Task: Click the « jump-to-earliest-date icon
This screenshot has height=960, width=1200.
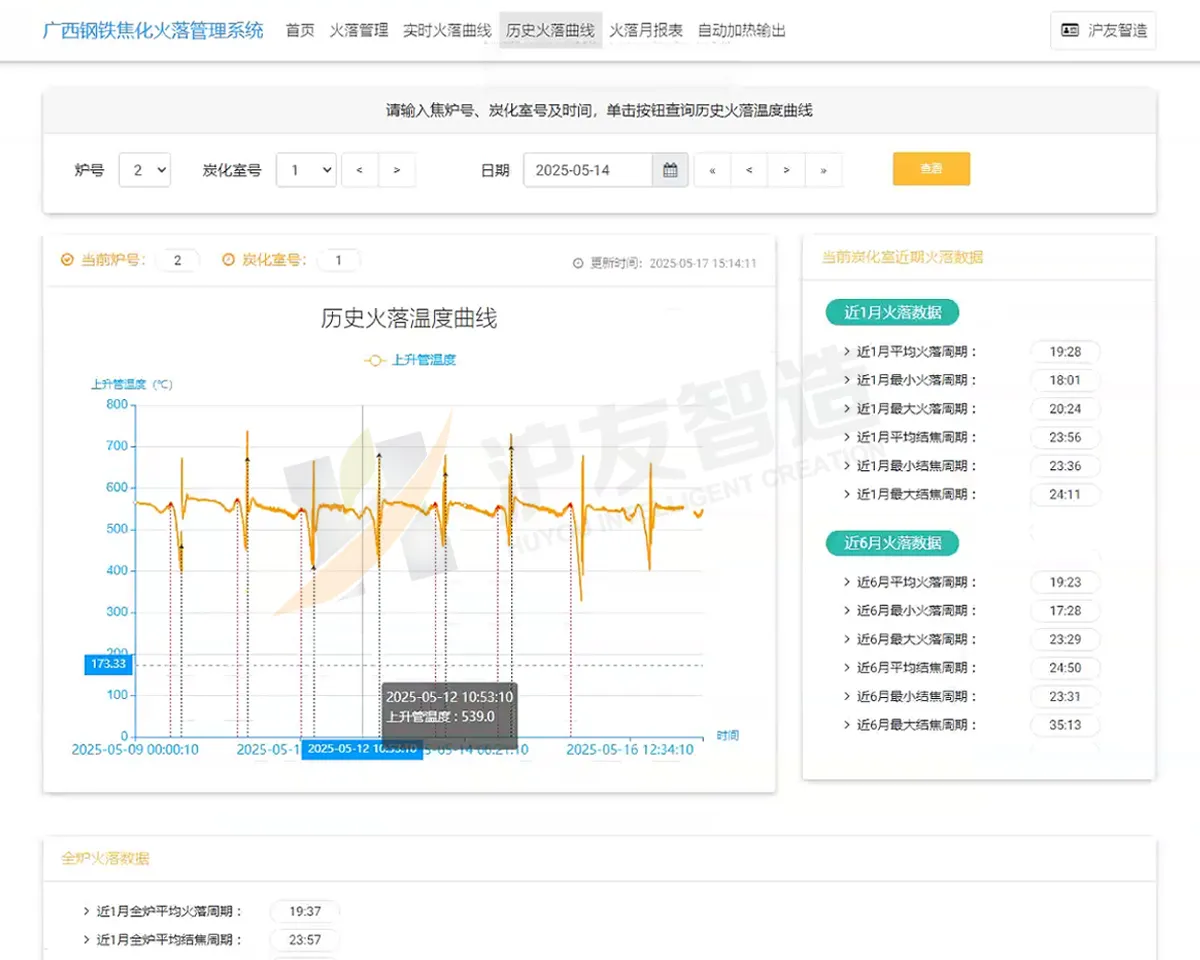Action: point(711,170)
